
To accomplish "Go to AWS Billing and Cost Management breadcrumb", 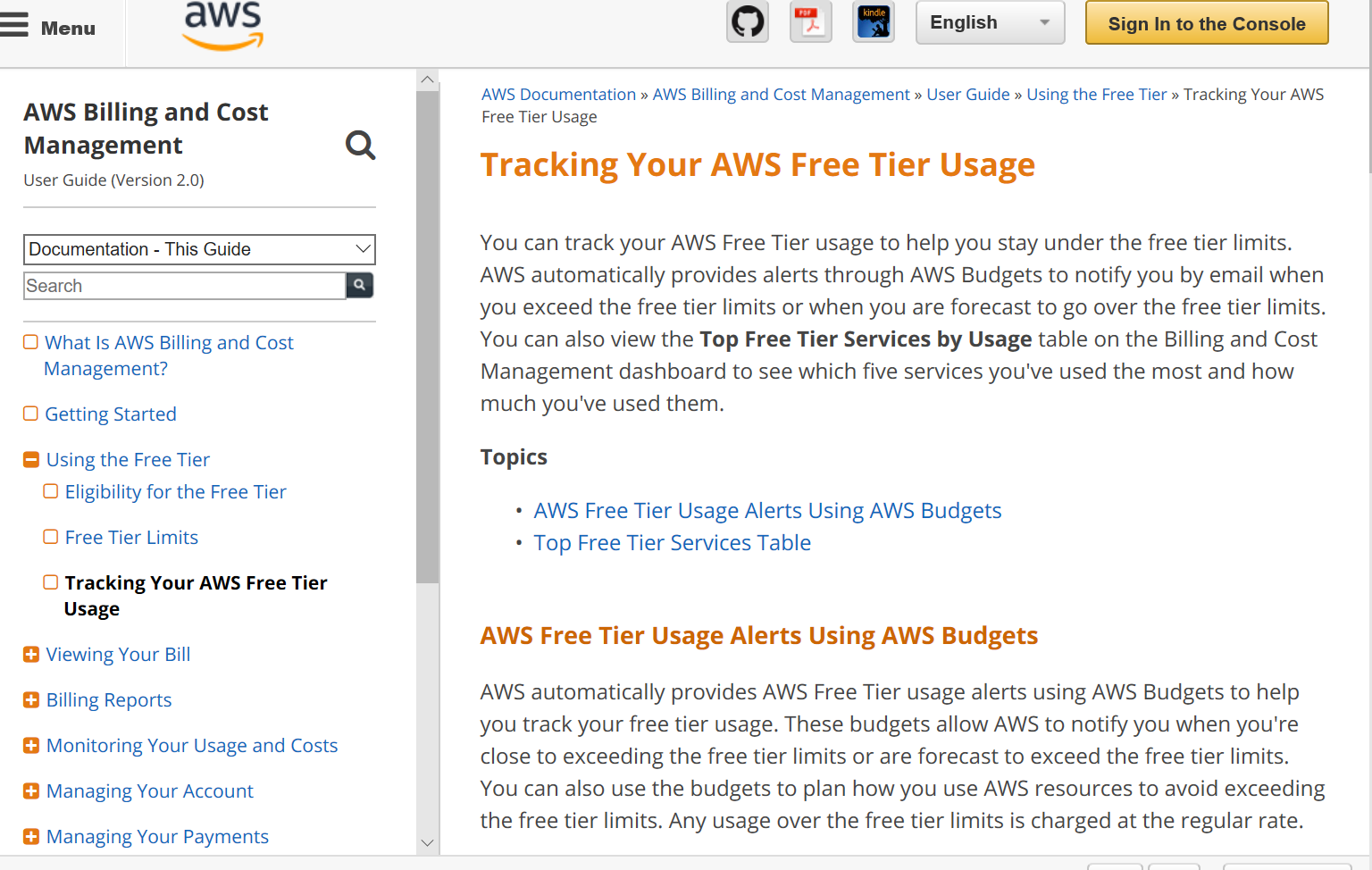I will coord(781,95).
